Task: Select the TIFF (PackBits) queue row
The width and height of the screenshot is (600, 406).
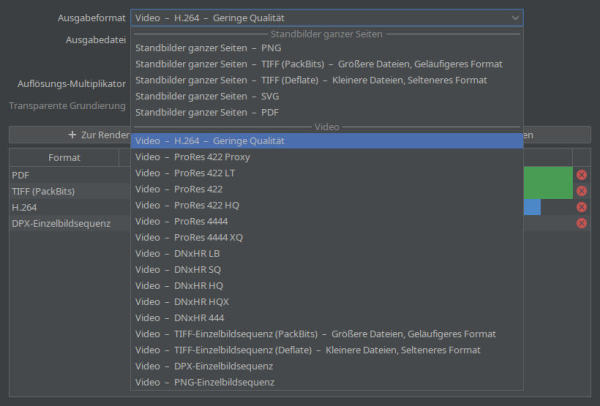Action: [x=70, y=191]
